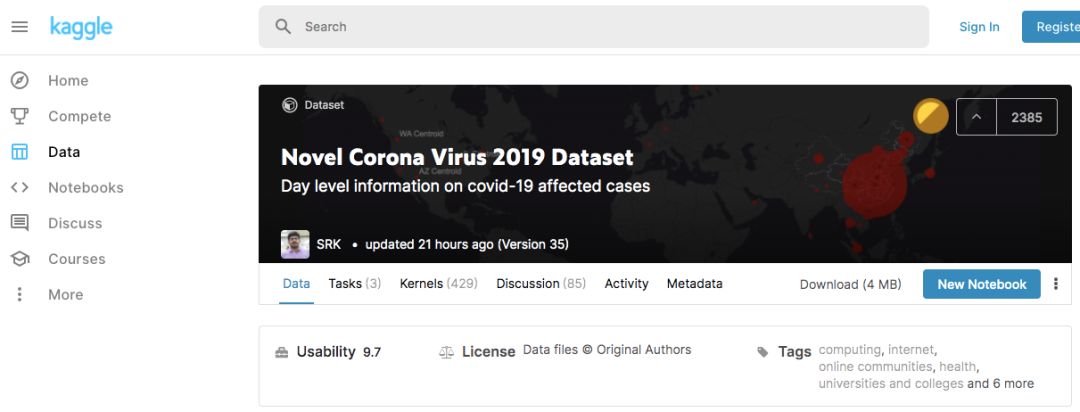Expand the More sidebar options

19,295
